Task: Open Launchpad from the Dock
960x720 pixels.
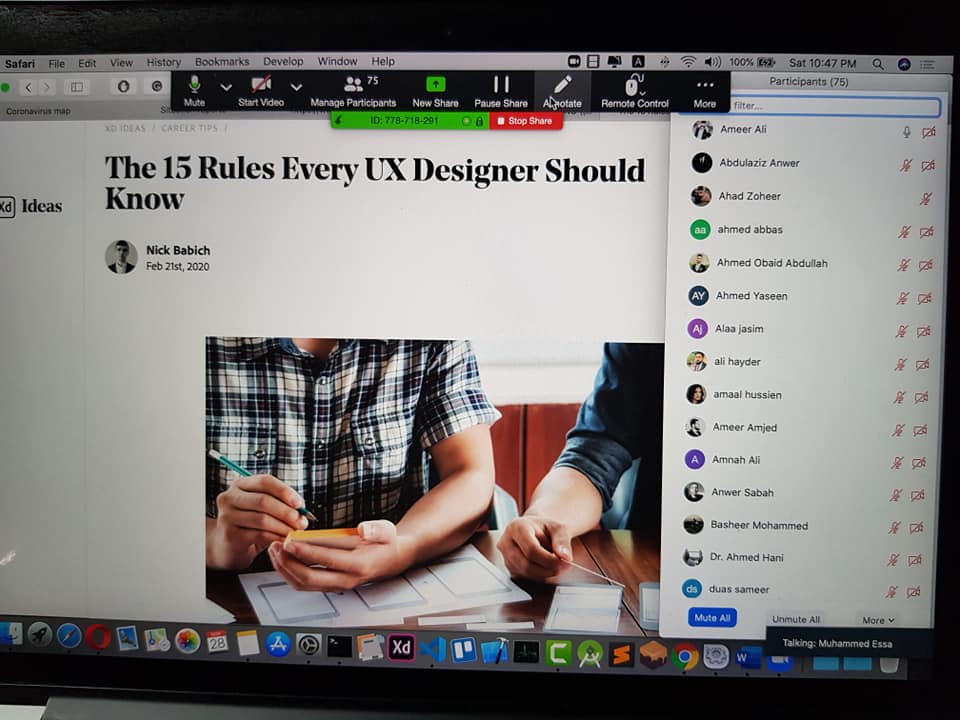Action: coord(39,635)
